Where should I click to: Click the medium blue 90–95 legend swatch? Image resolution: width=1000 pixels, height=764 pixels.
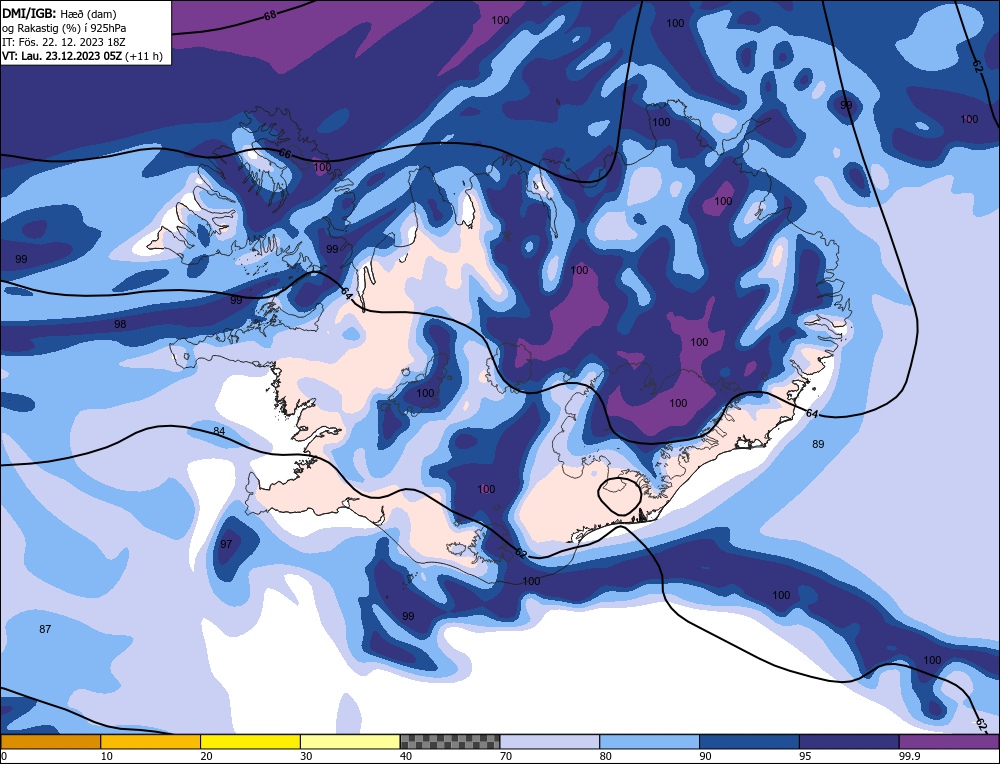click(749, 742)
